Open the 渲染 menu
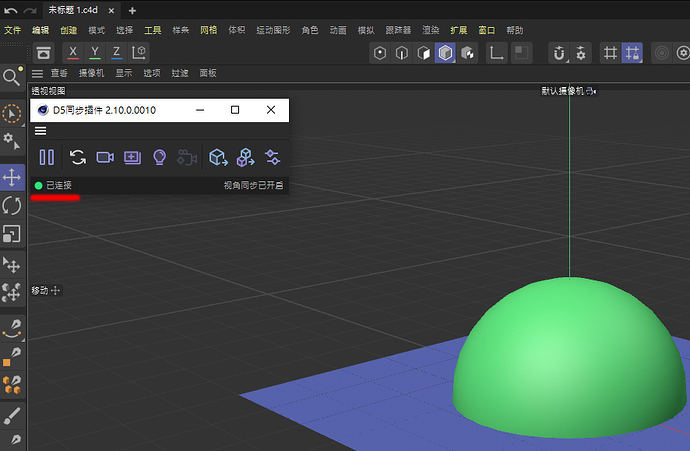This screenshot has width=690, height=451. pos(430,30)
